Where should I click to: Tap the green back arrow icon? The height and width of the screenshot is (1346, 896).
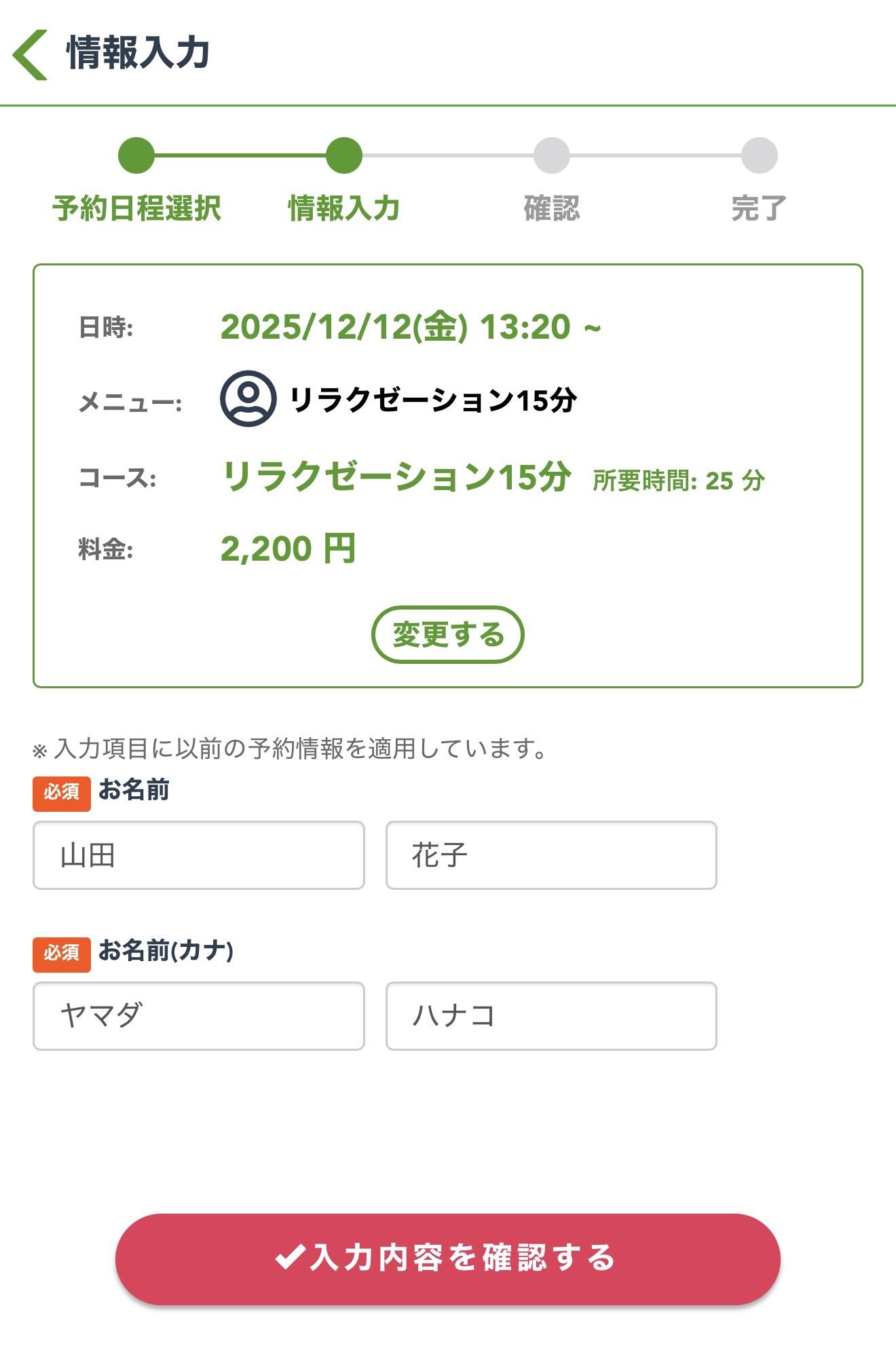[x=30, y=54]
